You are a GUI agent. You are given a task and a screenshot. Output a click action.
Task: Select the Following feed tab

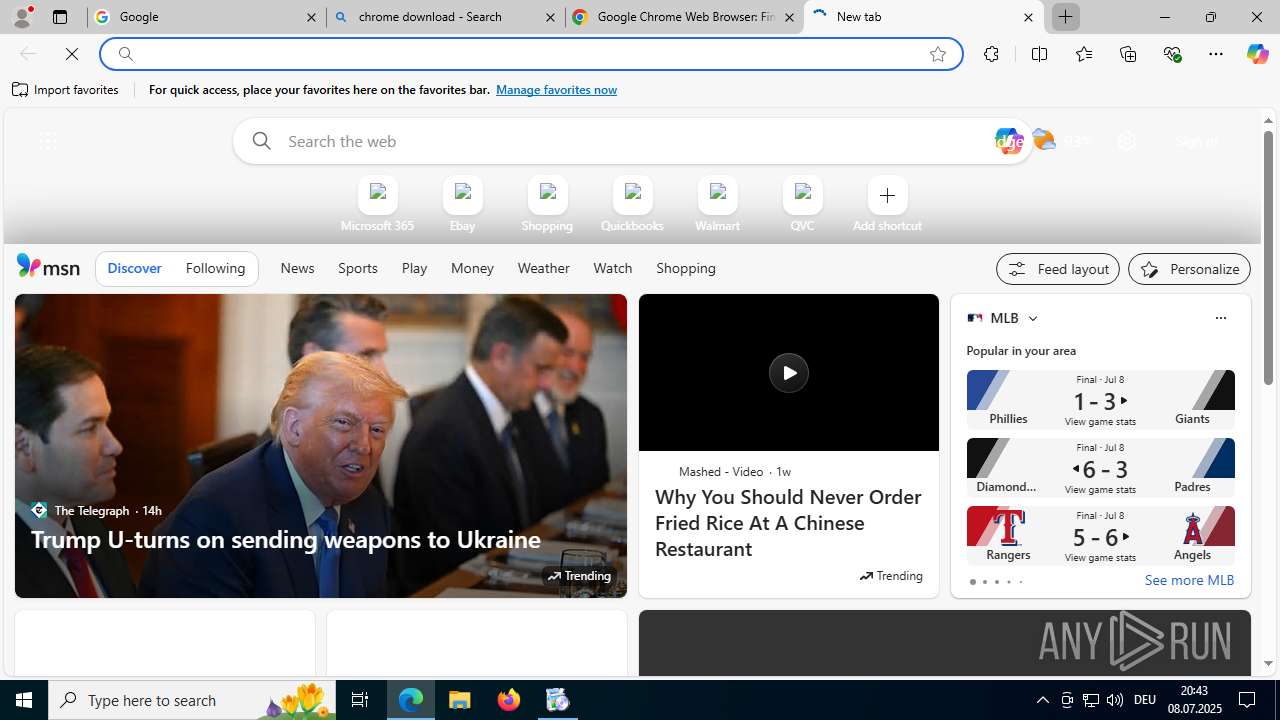[215, 268]
